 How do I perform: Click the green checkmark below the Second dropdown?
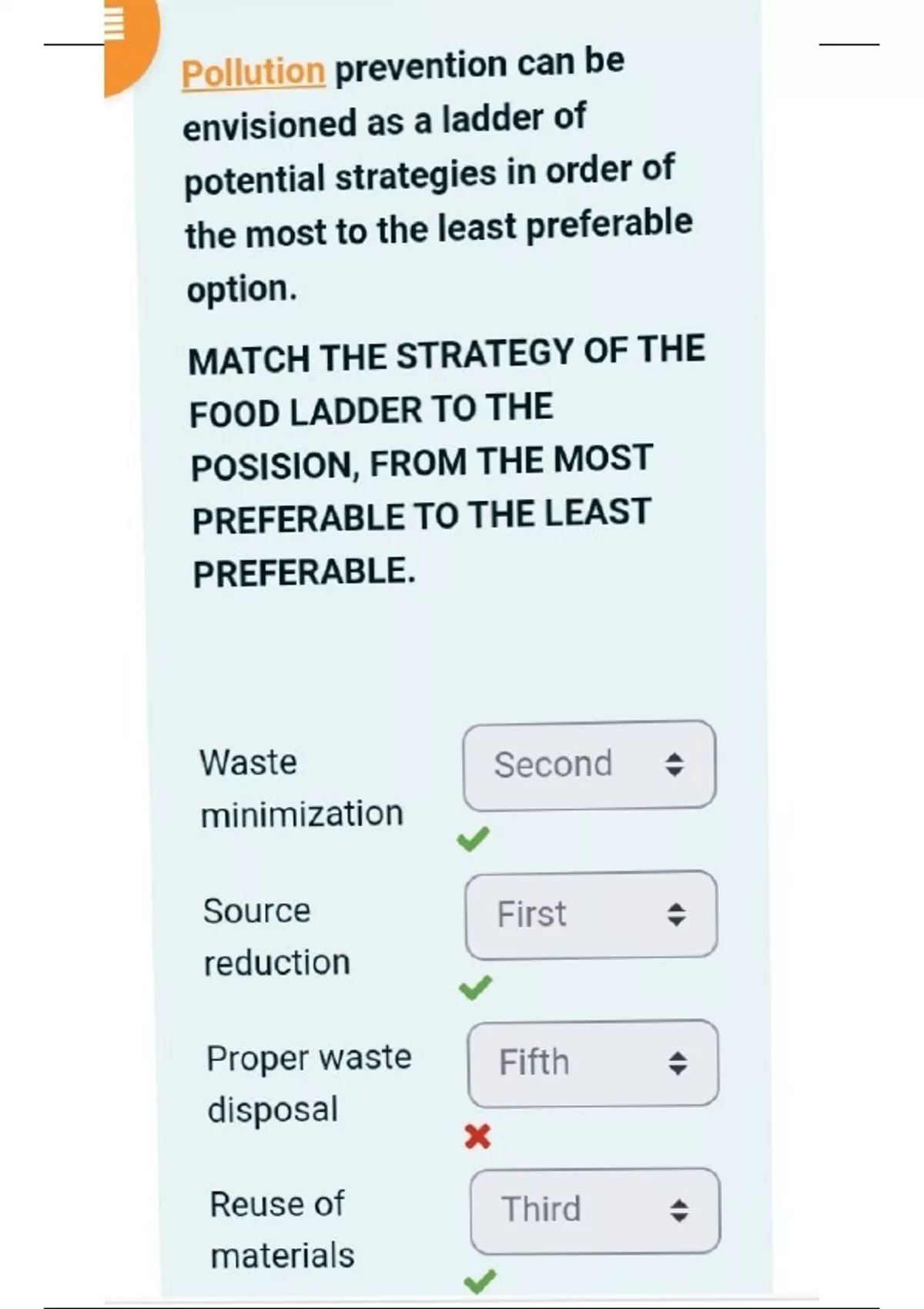(x=473, y=839)
